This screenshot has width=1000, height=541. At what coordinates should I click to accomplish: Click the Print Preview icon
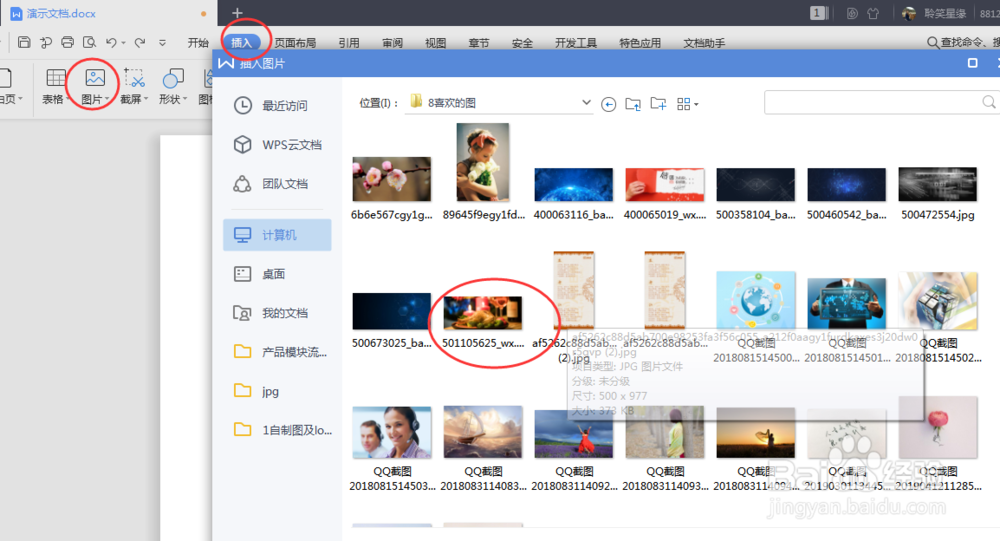89,42
